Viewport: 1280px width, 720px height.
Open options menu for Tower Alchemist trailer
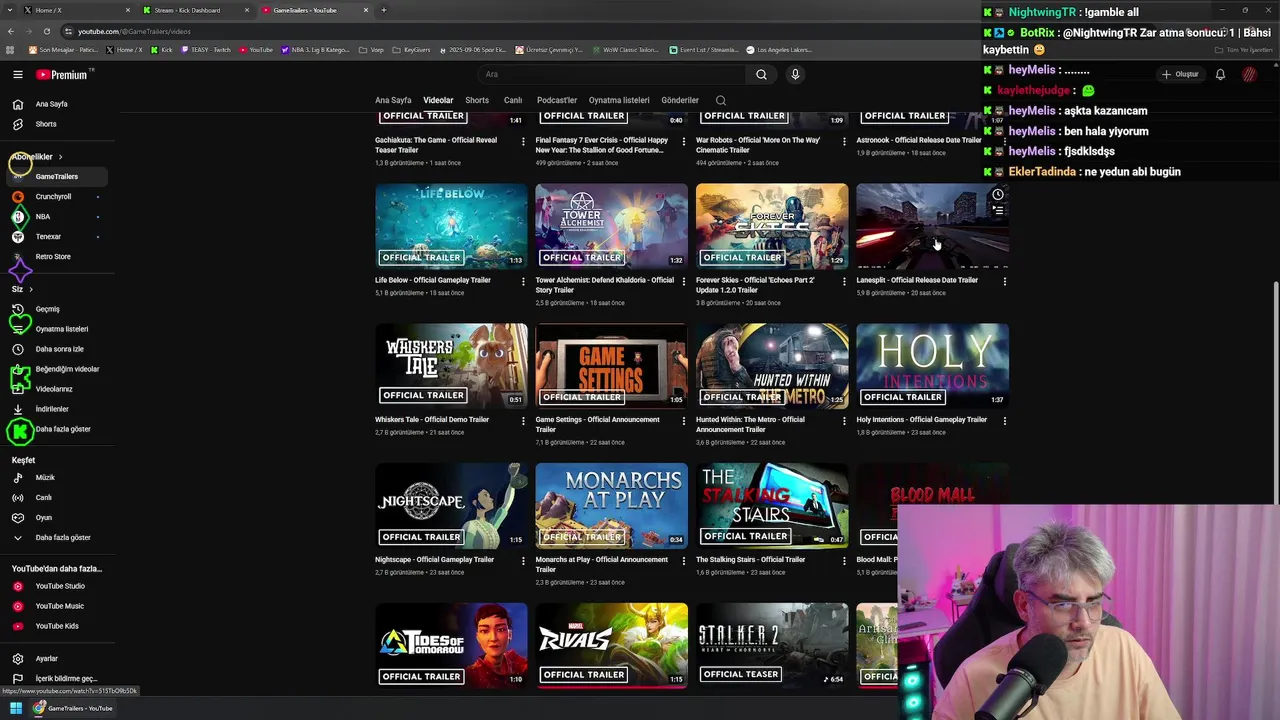[684, 281]
